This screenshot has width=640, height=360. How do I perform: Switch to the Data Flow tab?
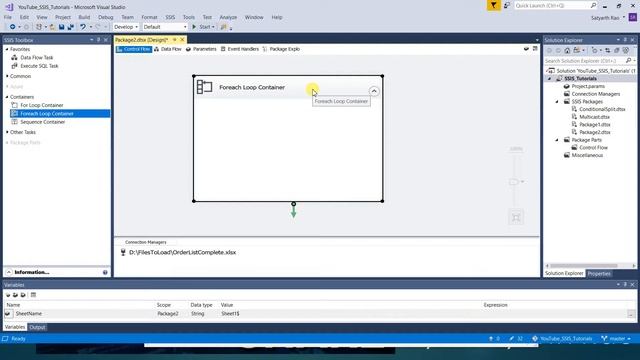(168, 49)
